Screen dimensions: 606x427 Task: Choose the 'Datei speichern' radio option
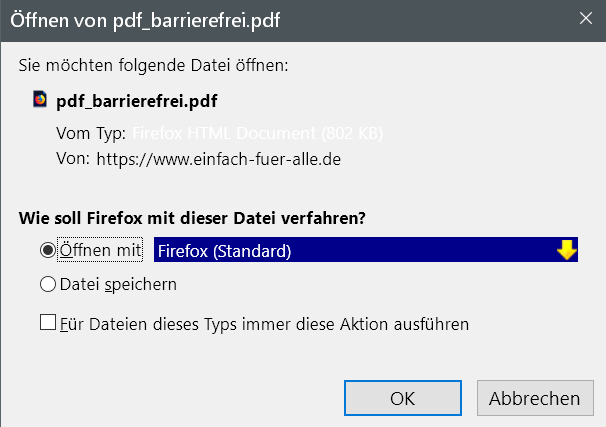48,285
